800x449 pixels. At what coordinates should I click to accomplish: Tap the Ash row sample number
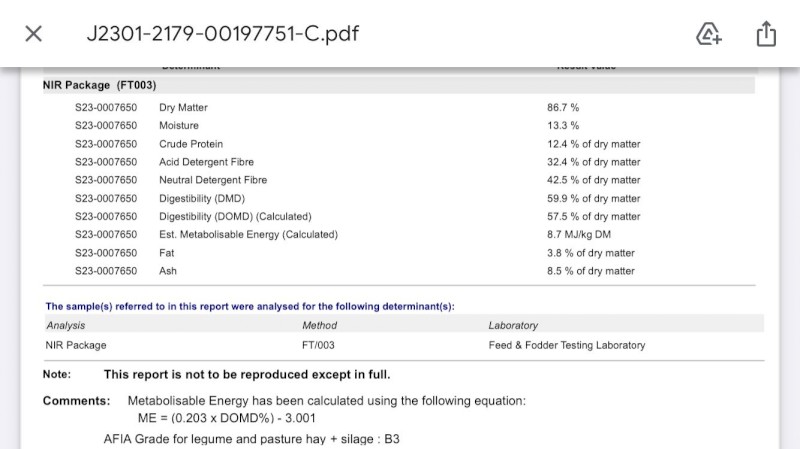pyautogui.click(x=106, y=271)
